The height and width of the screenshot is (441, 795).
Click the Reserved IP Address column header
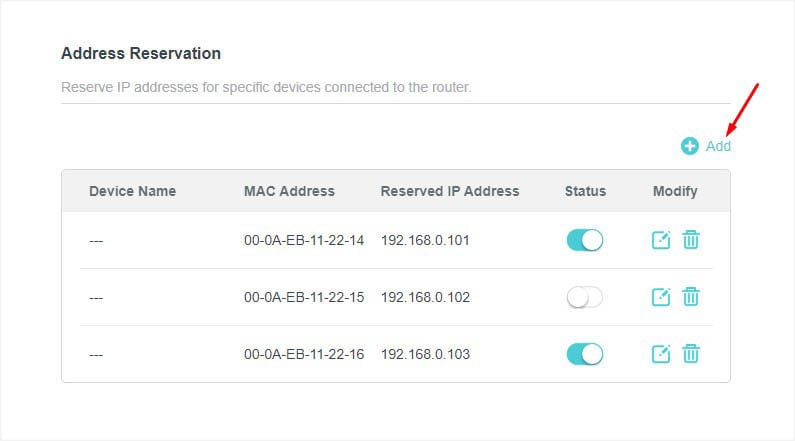pyautogui.click(x=450, y=191)
